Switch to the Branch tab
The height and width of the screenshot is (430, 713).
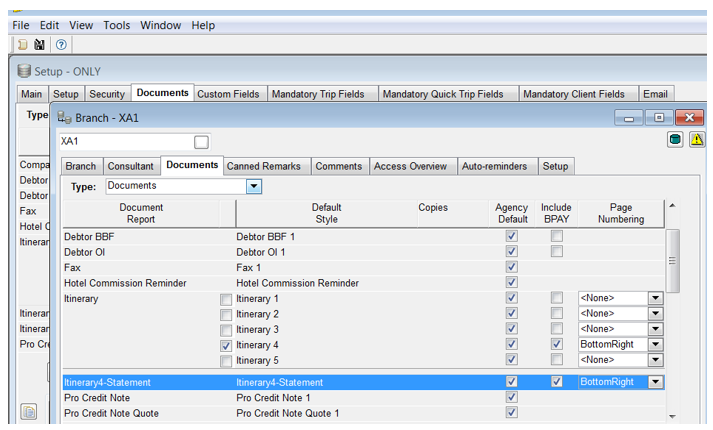tap(81, 166)
